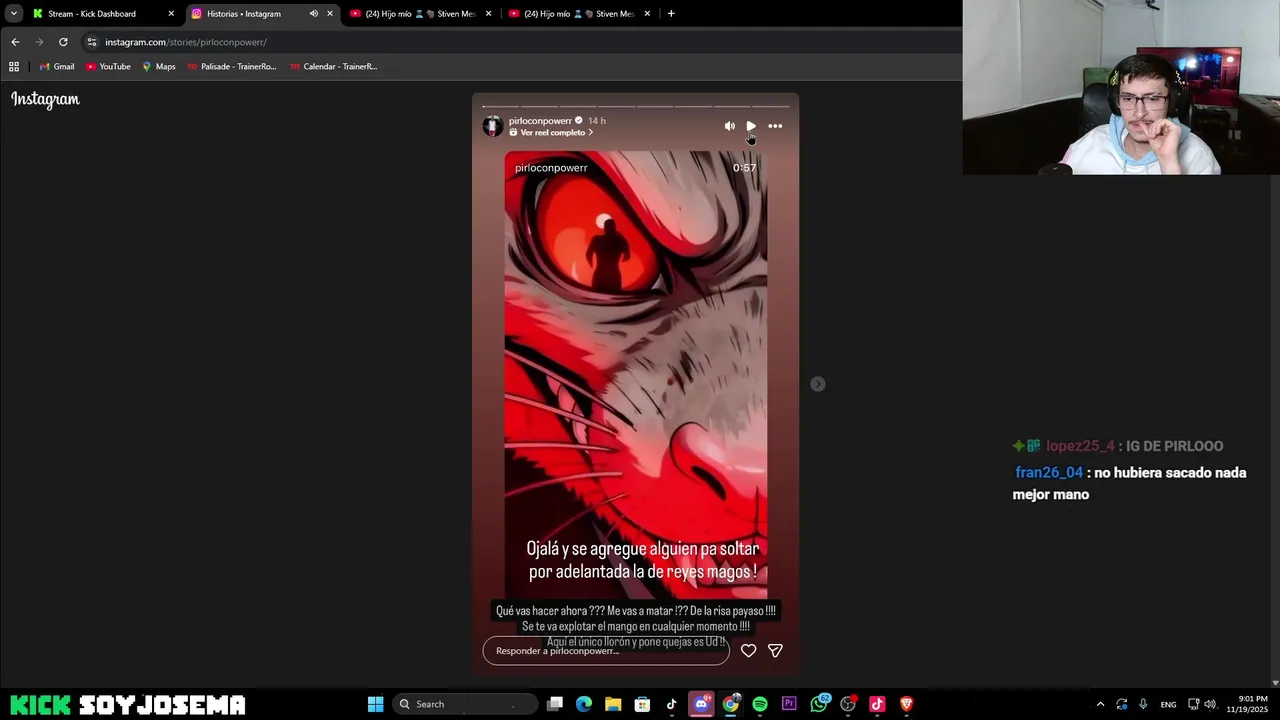Viewport: 1280px width, 720px height.
Task: Go back with browser back arrow
Action: tap(15, 42)
